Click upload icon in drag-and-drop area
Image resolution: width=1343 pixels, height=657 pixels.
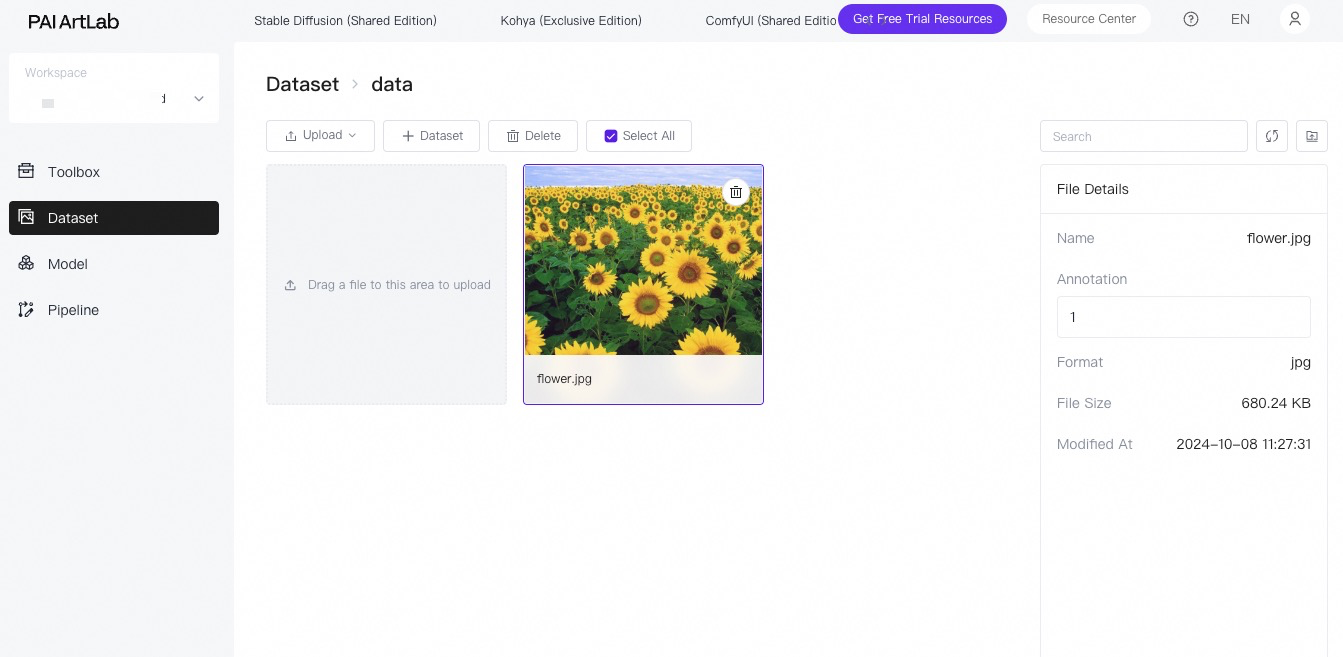tap(291, 285)
